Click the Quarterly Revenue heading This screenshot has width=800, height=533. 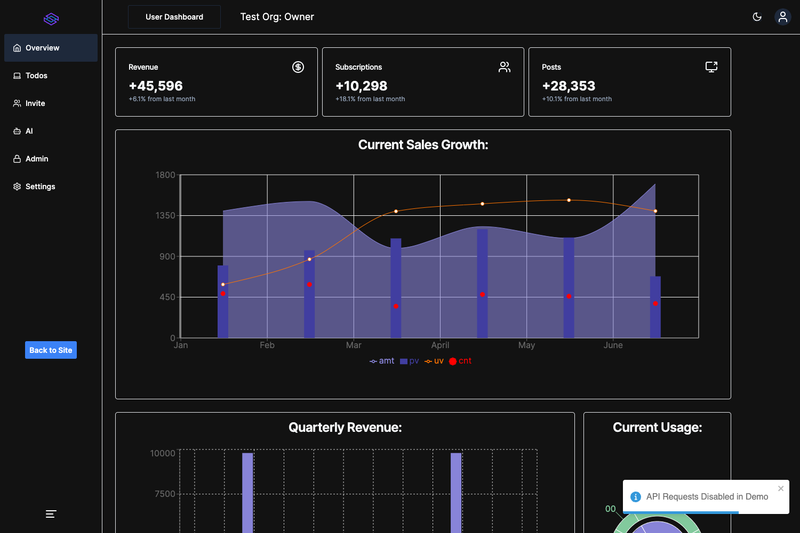click(345, 427)
